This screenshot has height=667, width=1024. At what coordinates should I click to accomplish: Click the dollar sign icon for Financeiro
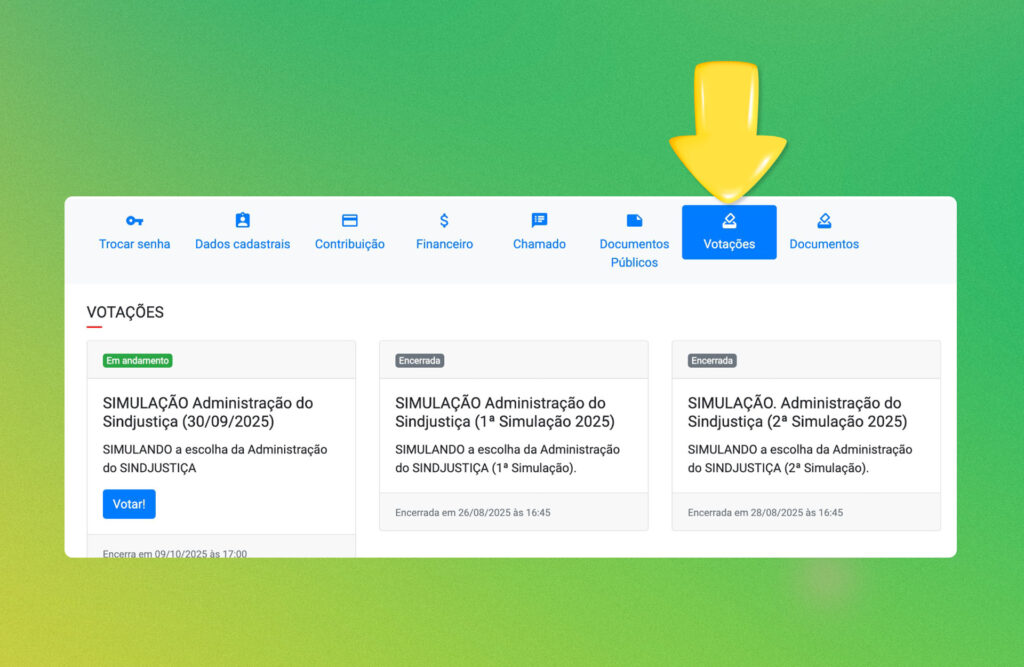click(x=444, y=220)
